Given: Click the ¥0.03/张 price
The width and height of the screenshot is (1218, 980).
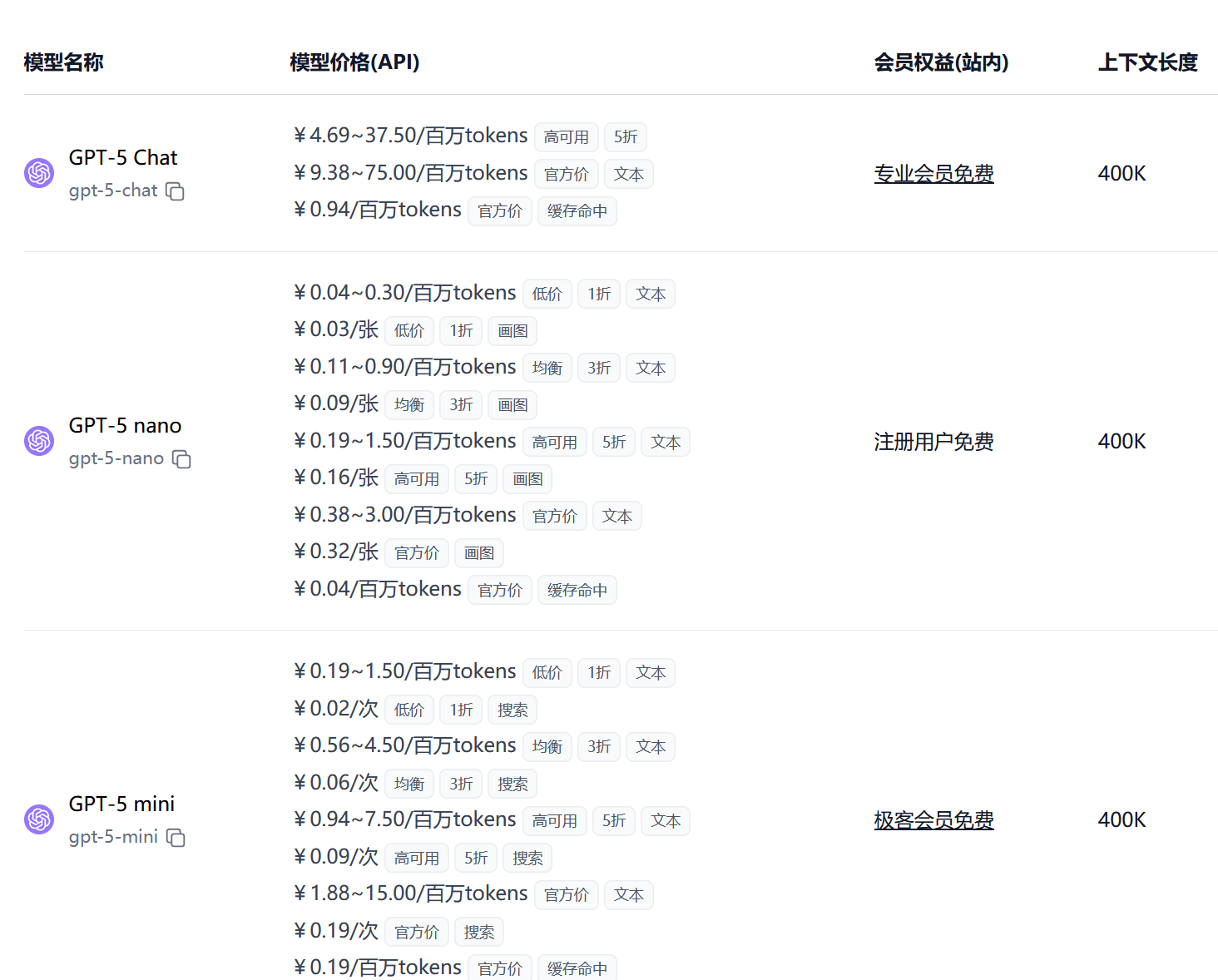Looking at the screenshot, I should [336, 329].
